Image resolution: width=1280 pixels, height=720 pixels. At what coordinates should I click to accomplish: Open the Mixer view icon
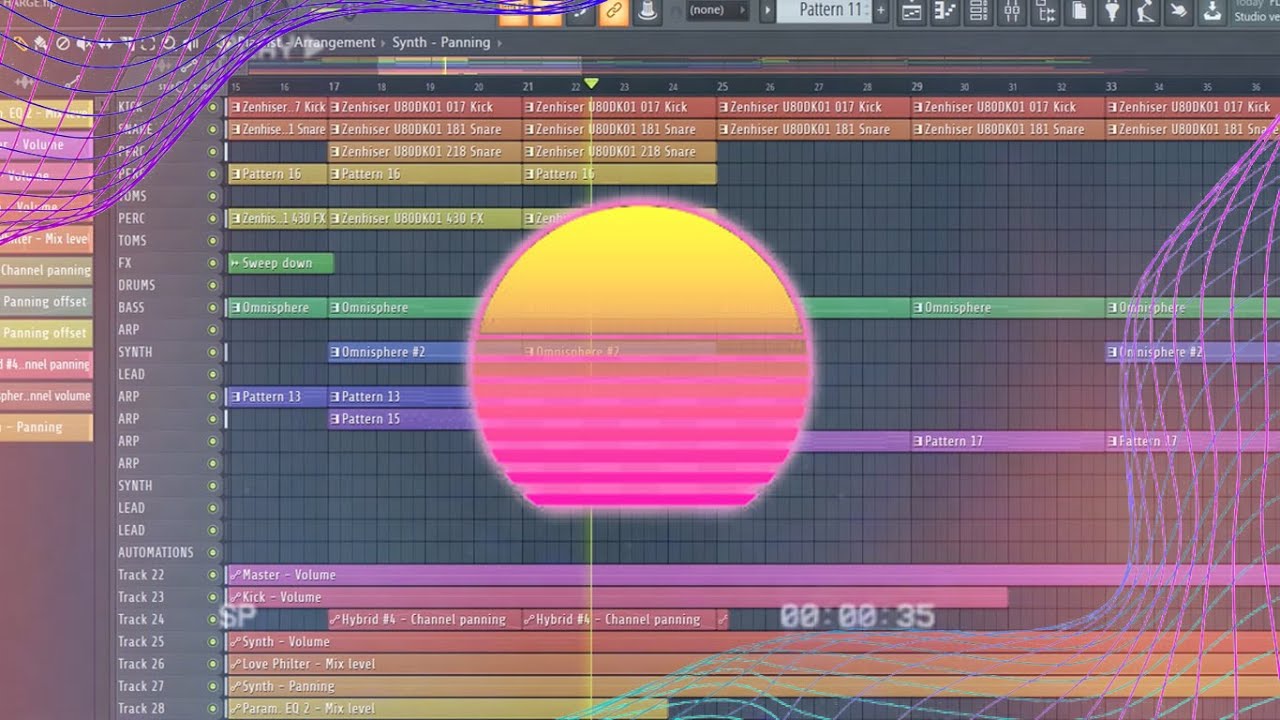(1011, 11)
